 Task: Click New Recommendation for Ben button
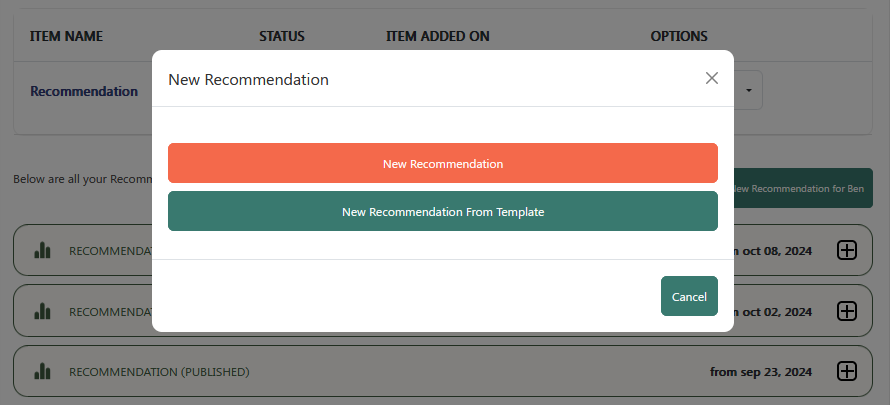click(x=803, y=188)
